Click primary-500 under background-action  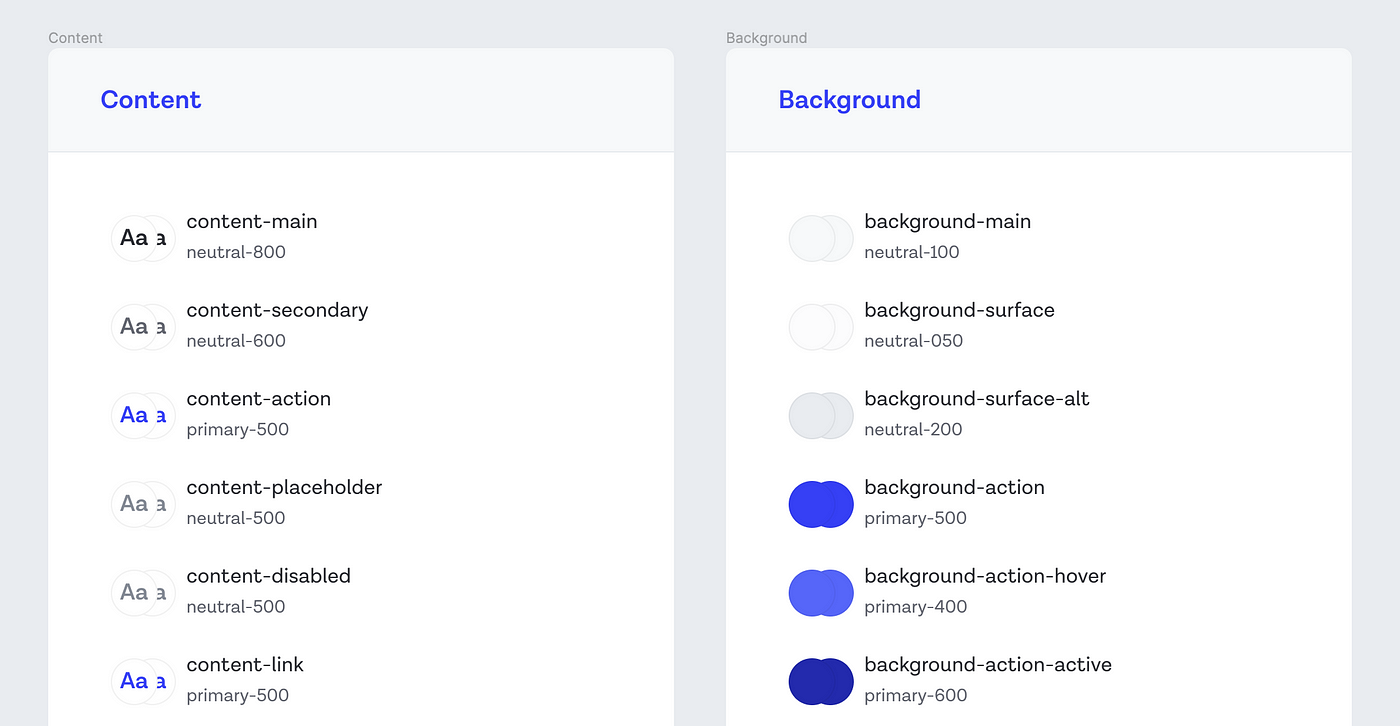tap(916, 519)
